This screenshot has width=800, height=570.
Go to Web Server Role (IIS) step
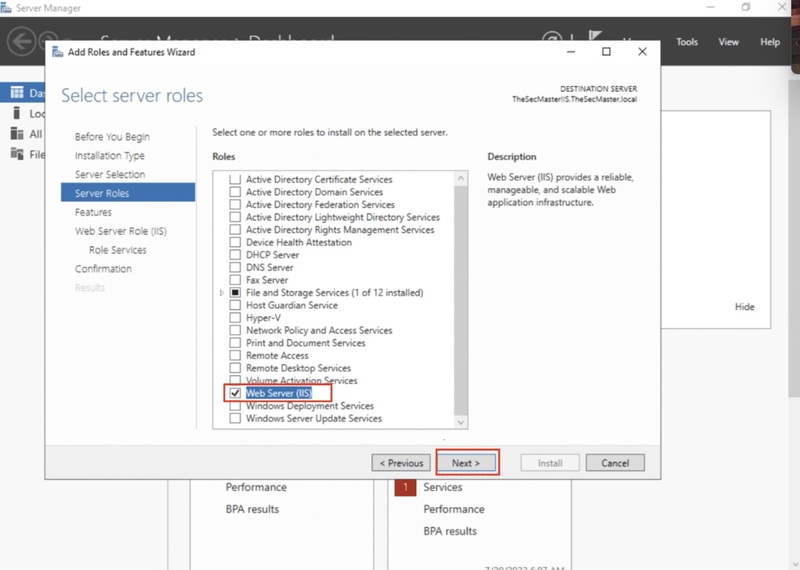pyautogui.click(x=120, y=231)
